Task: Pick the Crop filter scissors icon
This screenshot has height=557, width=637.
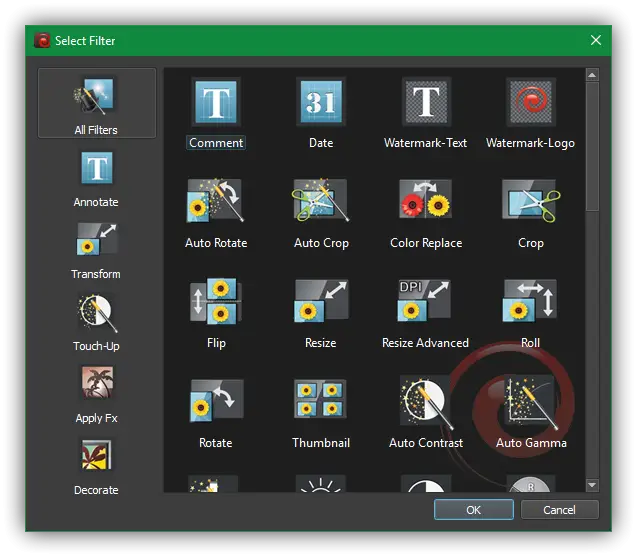Action: pos(531,200)
